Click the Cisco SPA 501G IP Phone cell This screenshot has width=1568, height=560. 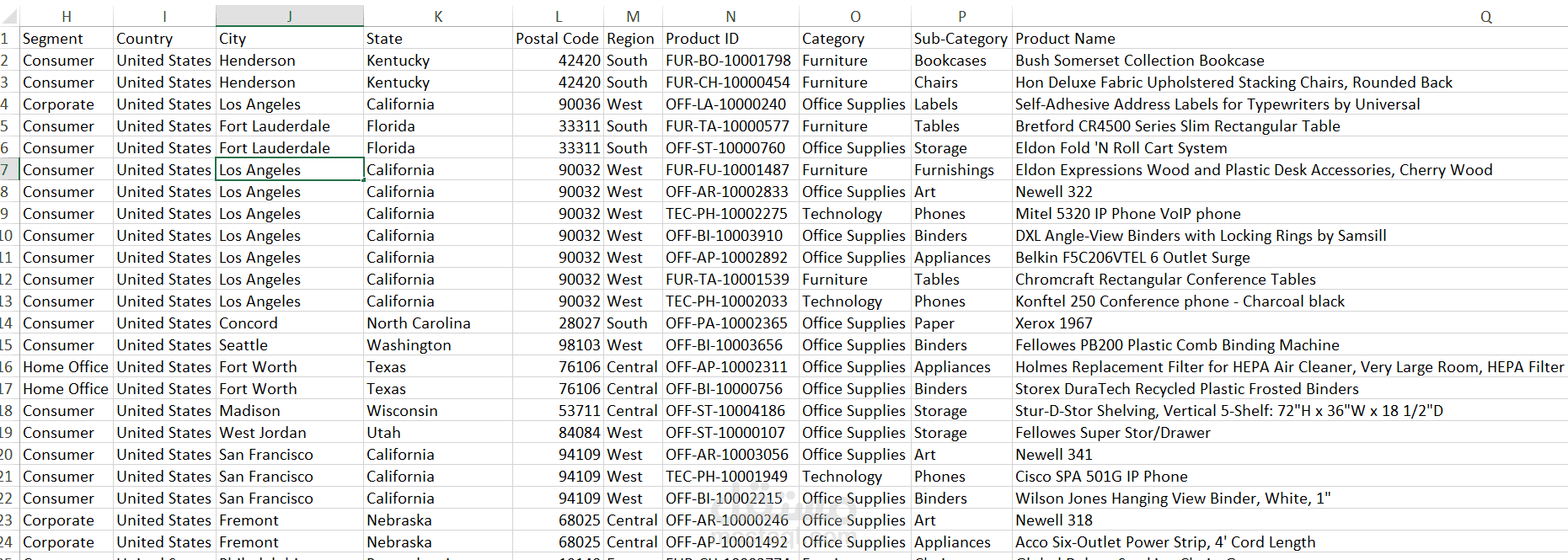tap(1101, 477)
